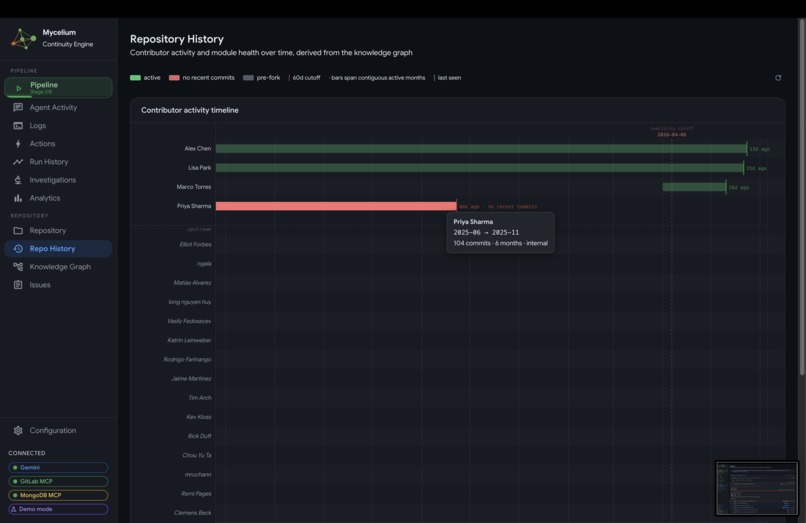Click the Agent Activity chat icon
806x523 pixels.
click(18, 107)
